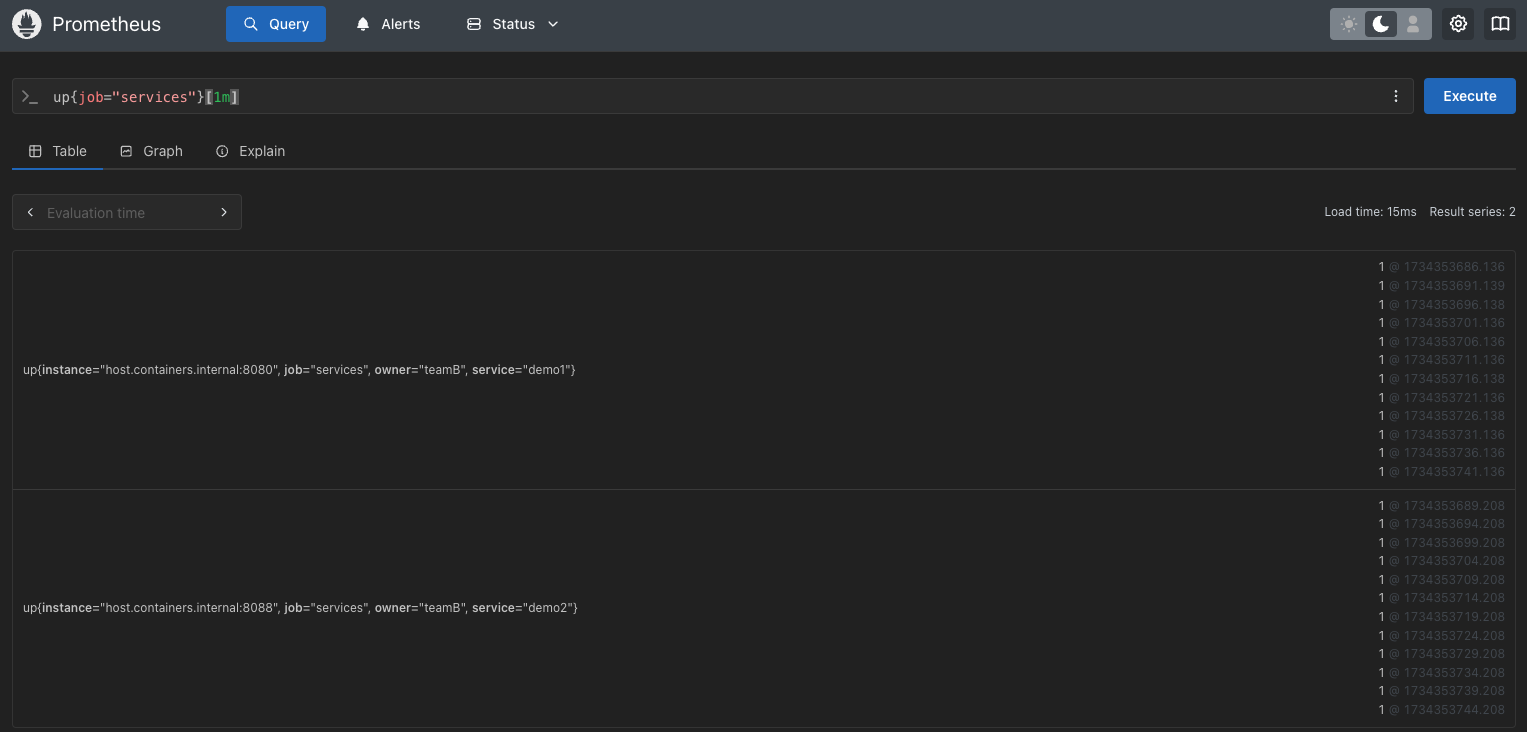
Task: Run the query with Execute
Action: 1470,96
